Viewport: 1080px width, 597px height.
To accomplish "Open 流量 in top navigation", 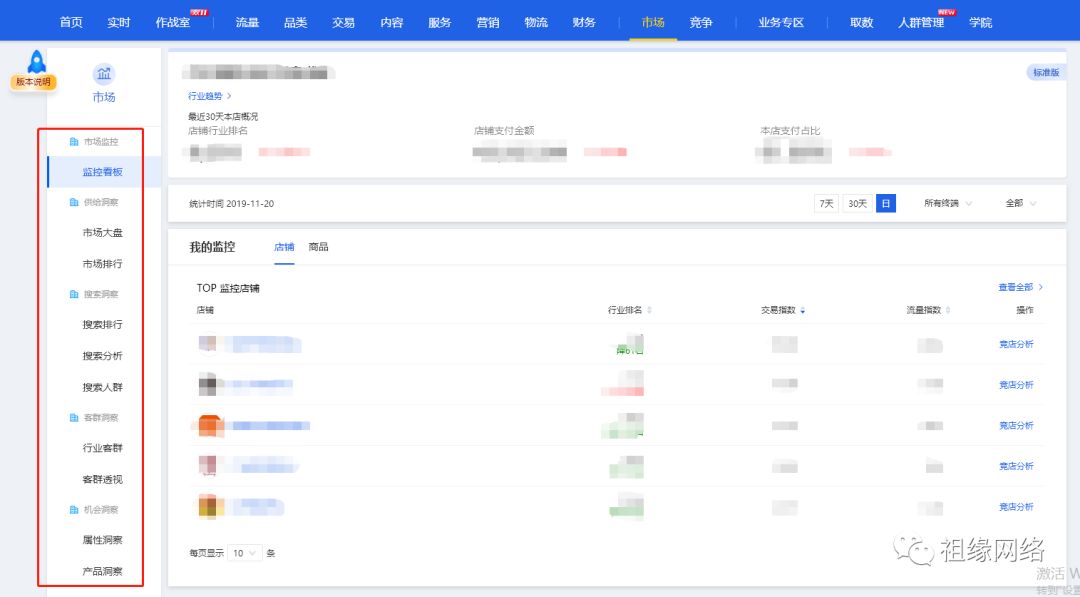I will tap(247, 23).
